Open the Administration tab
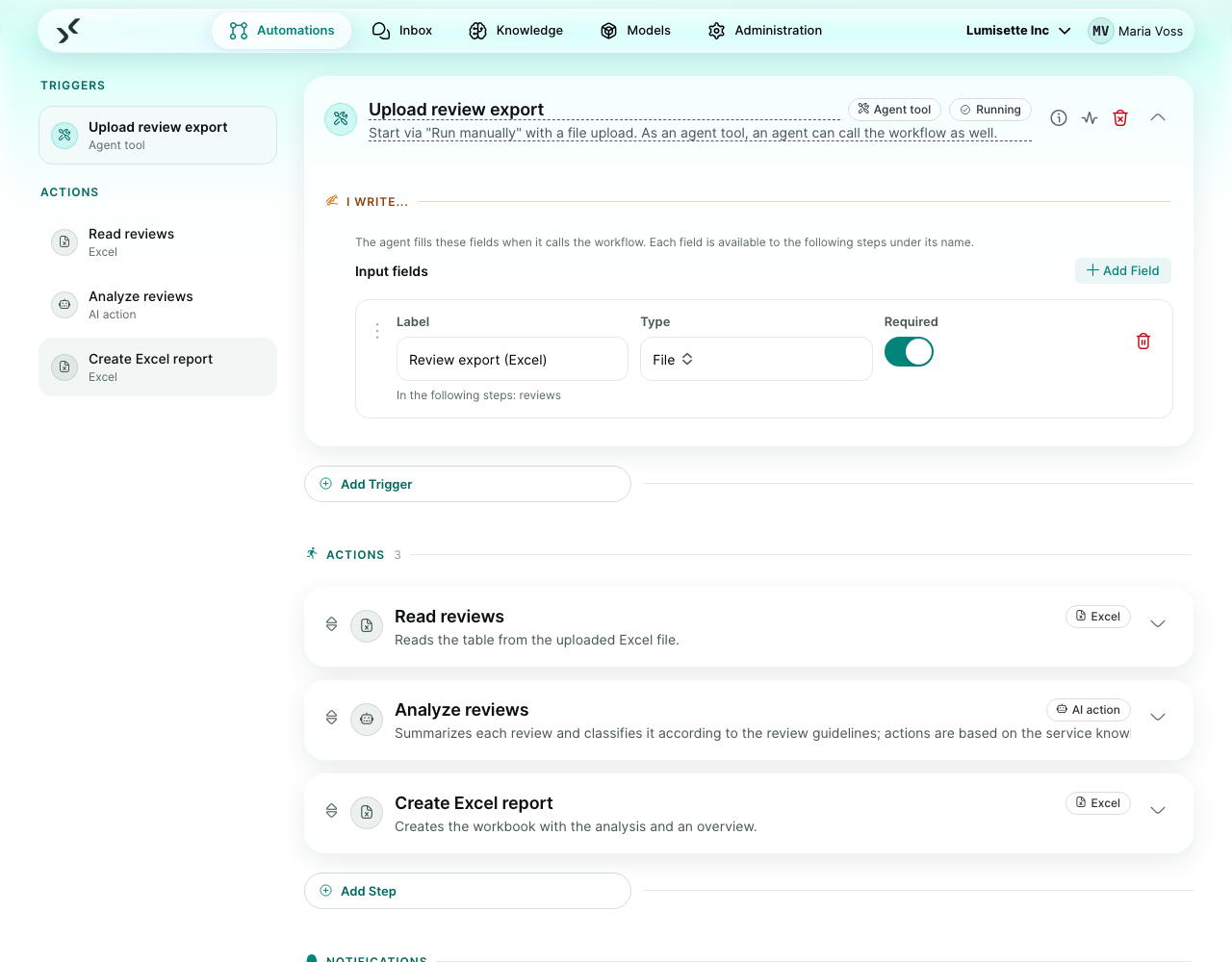The height and width of the screenshot is (962, 1232). pyautogui.click(x=765, y=31)
